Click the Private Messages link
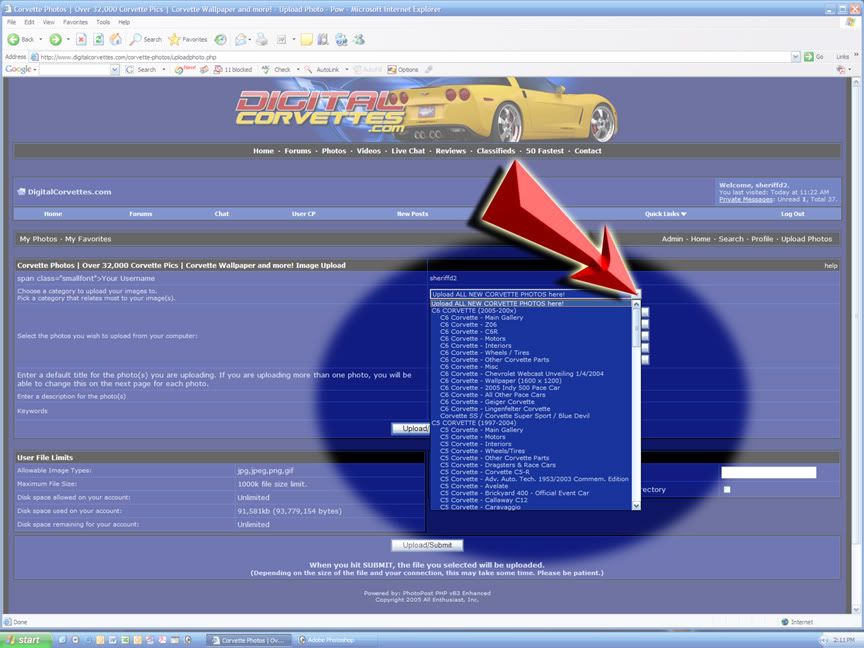 click(x=746, y=199)
